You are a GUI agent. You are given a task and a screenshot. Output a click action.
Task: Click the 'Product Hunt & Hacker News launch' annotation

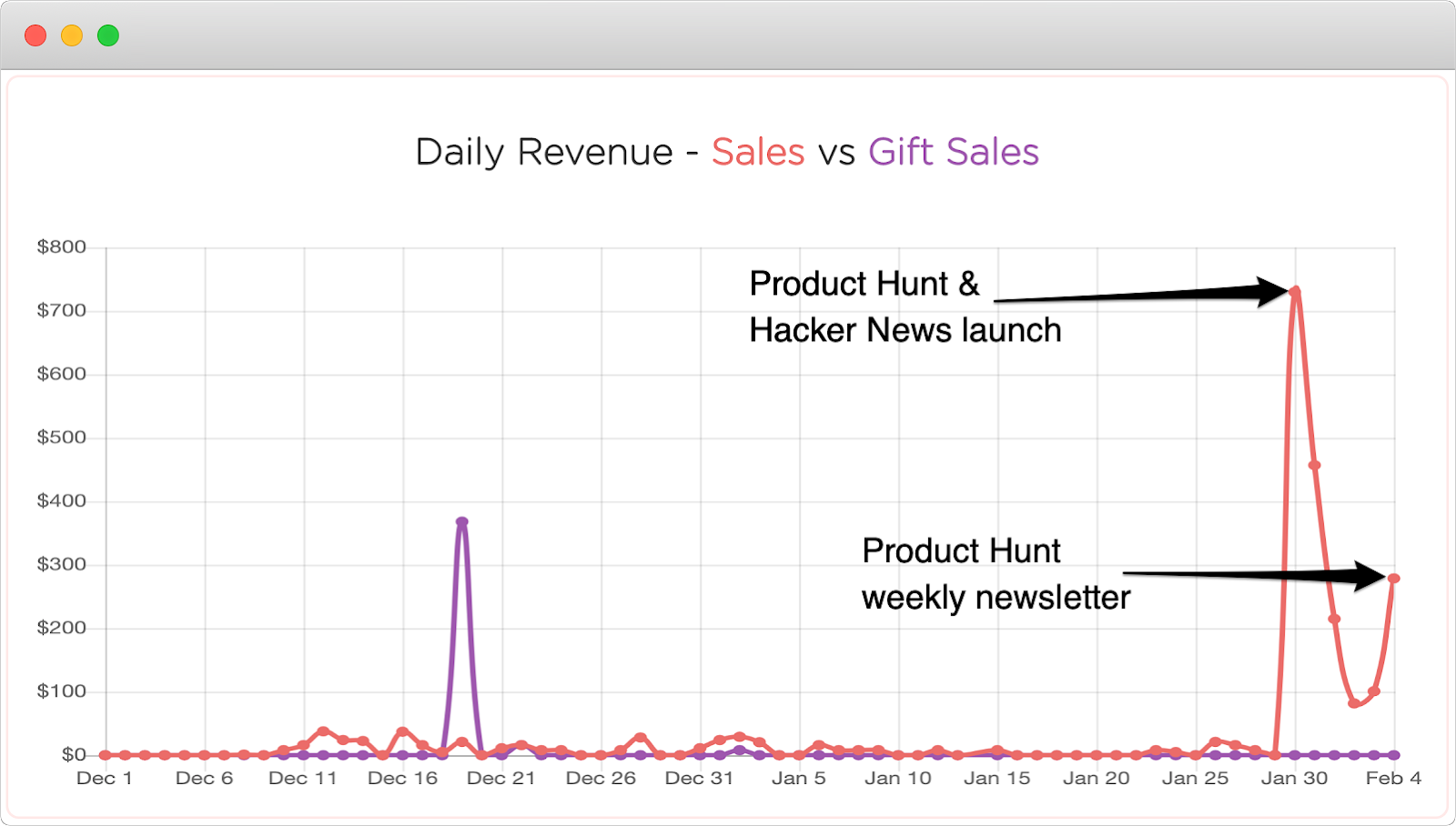point(905,307)
